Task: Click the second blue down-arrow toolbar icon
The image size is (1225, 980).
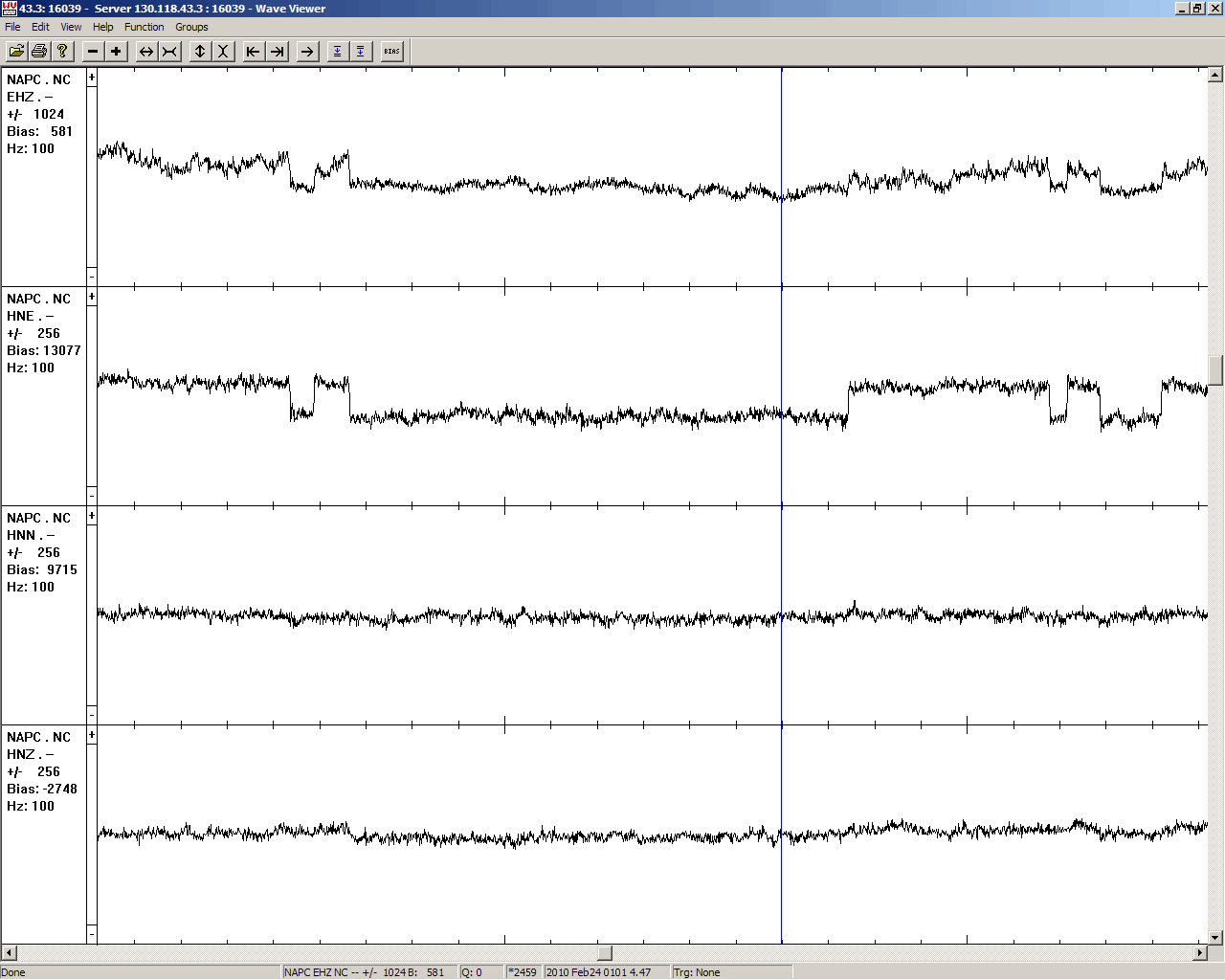Action: (361, 51)
